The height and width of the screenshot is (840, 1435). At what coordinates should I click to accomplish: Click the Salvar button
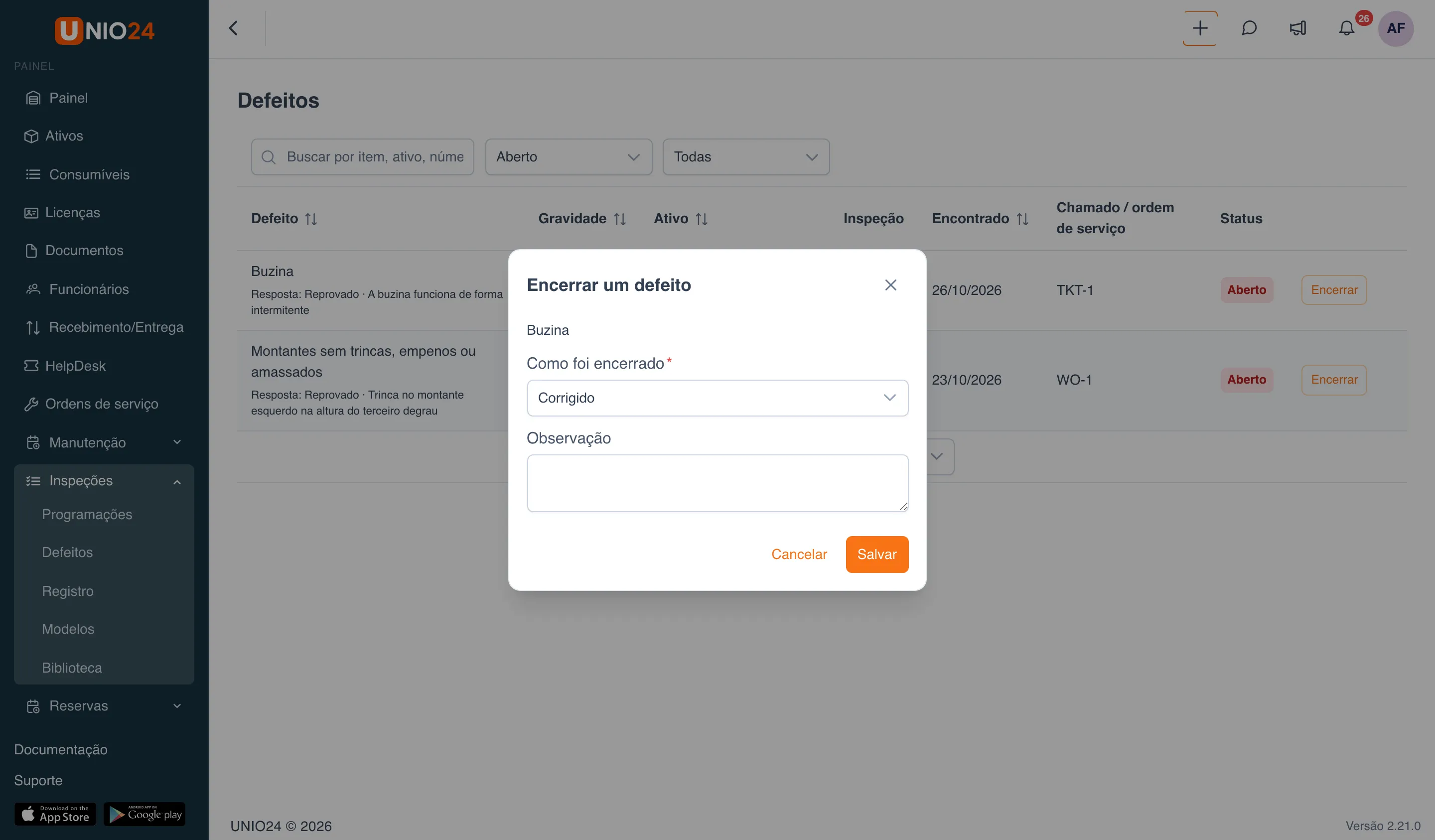click(x=877, y=554)
